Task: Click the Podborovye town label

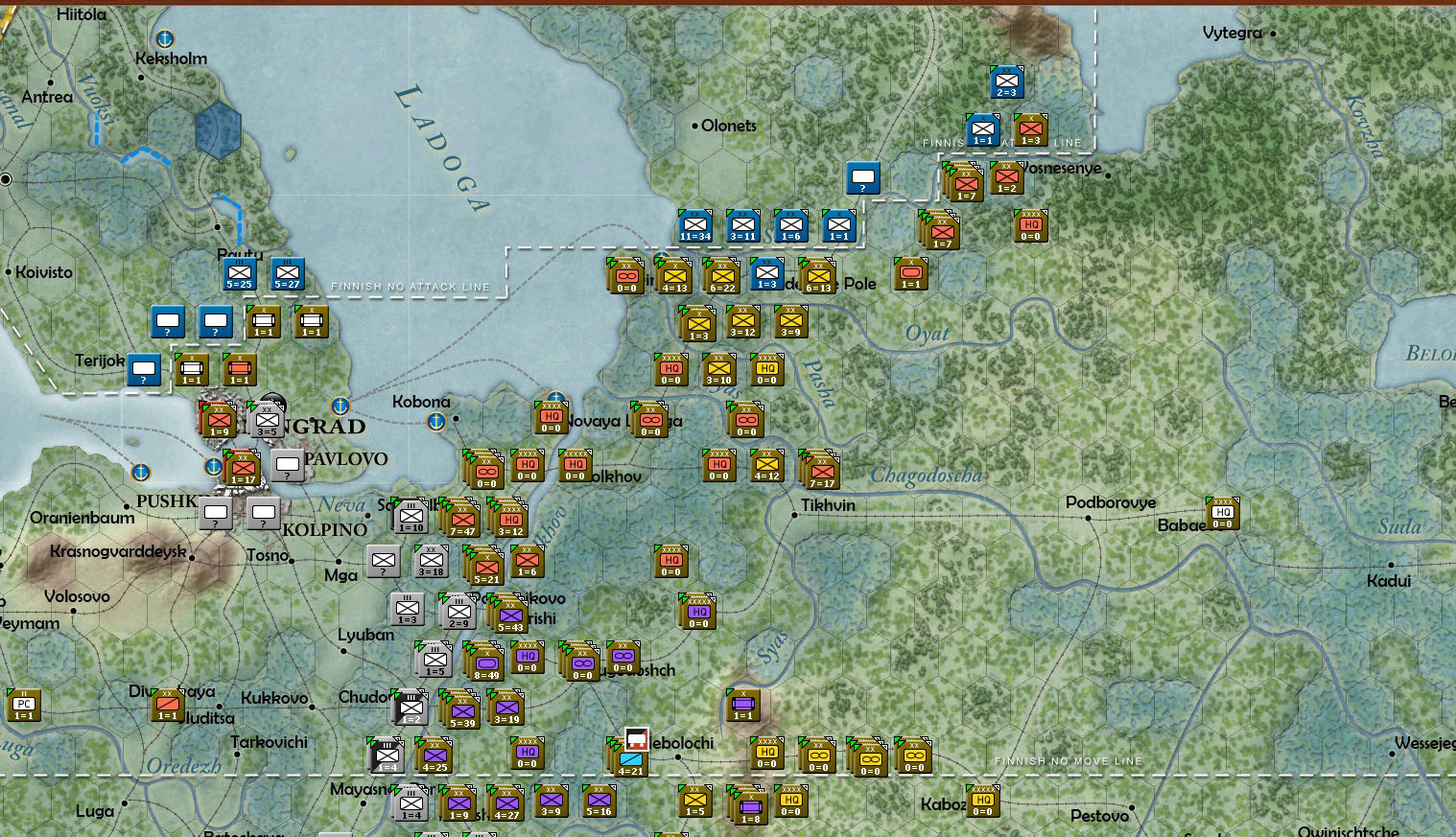Action: tap(1111, 502)
